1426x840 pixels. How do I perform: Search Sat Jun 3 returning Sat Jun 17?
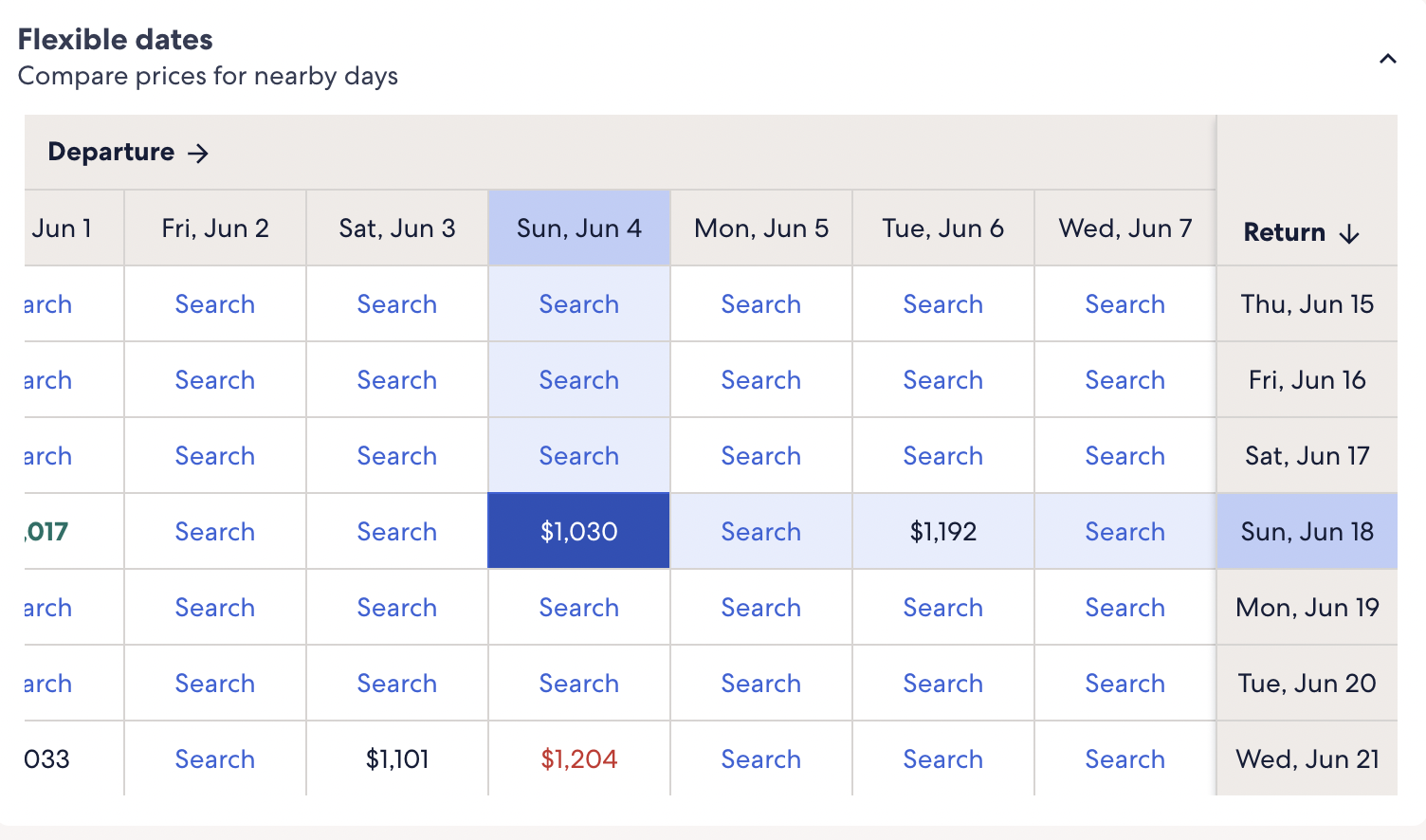397,455
